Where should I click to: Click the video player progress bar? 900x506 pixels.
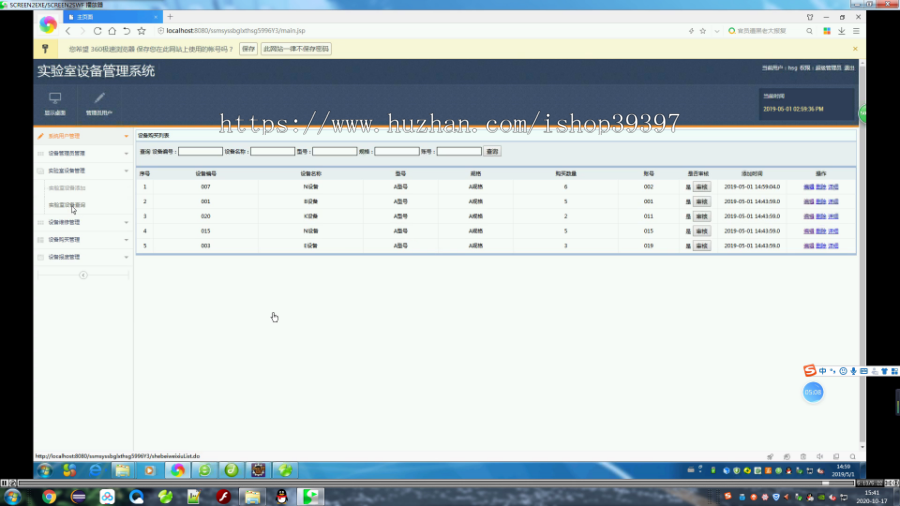[x=436, y=483]
